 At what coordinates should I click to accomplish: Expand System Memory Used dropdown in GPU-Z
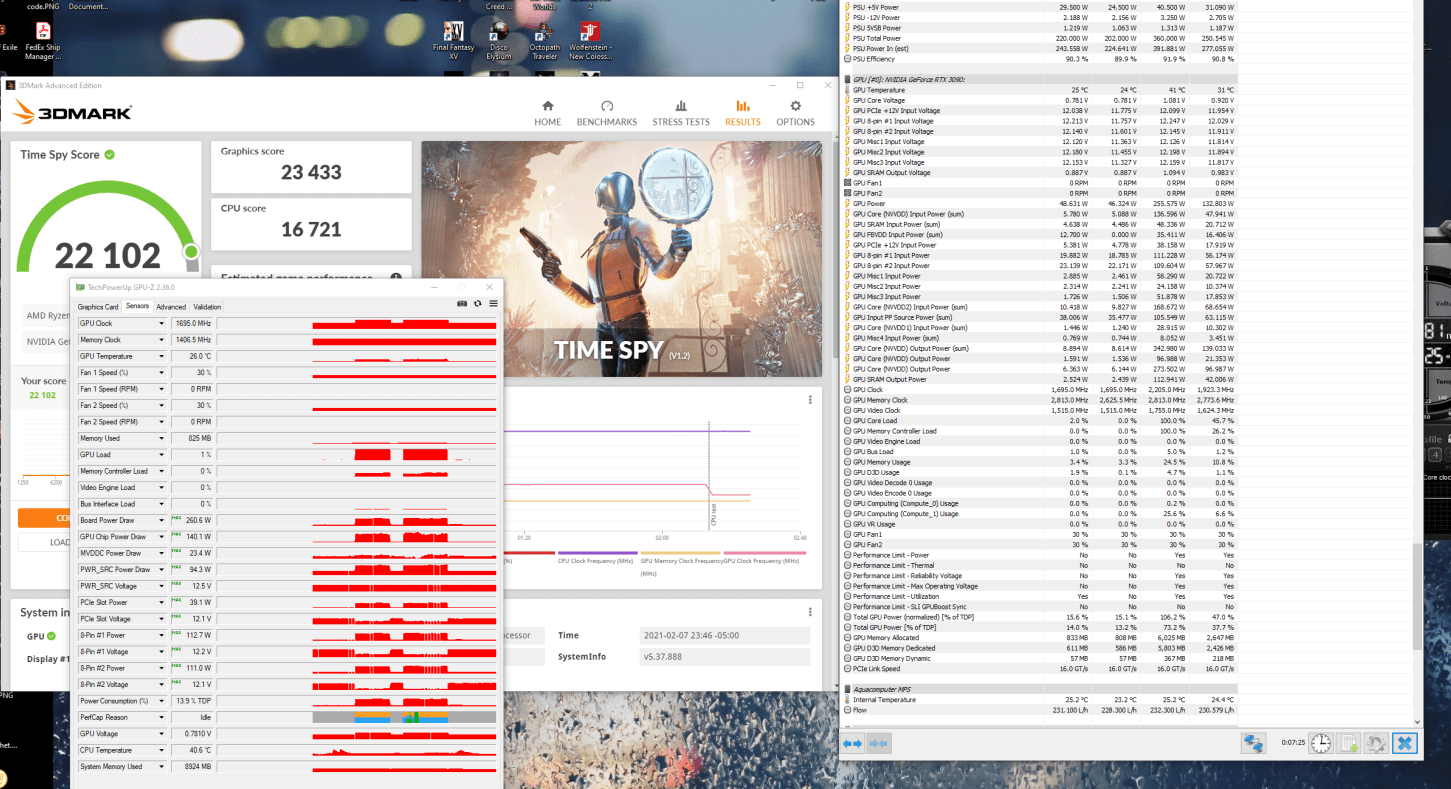(161, 767)
